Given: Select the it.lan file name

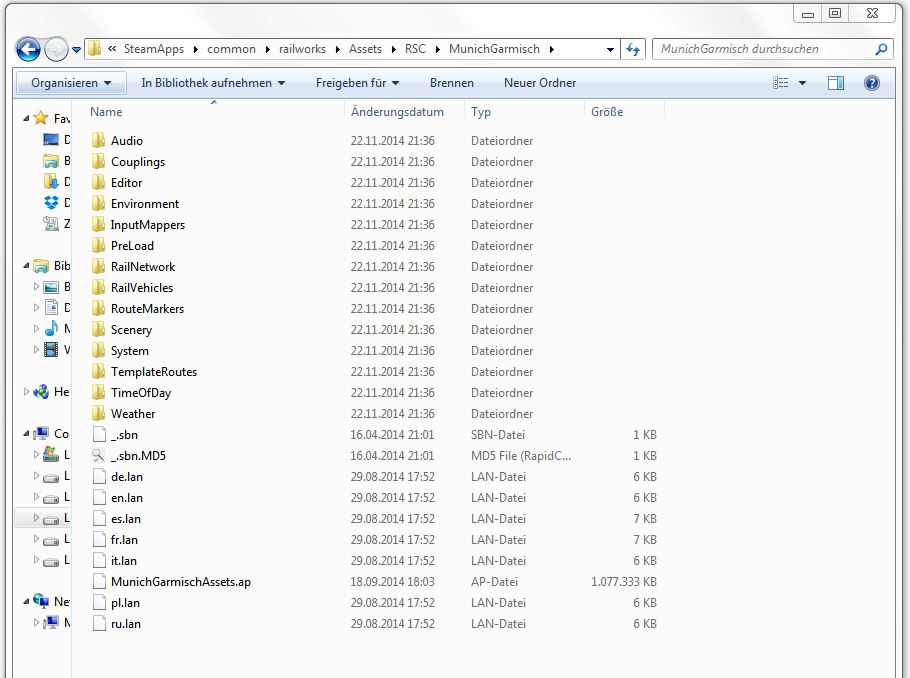Looking at the screenshot, I should pos(124,561).
